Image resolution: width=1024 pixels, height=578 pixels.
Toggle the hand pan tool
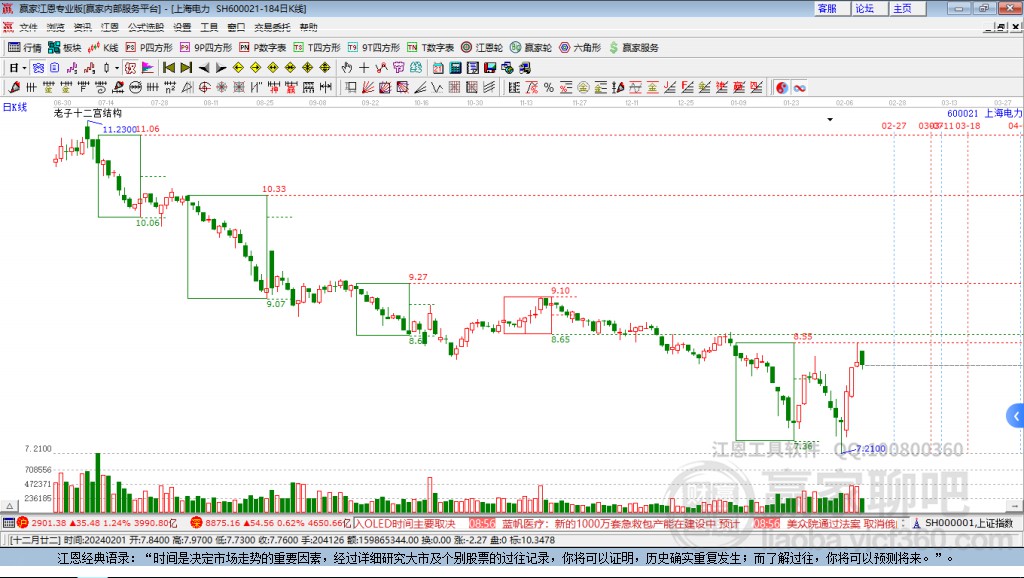[349, 67]
